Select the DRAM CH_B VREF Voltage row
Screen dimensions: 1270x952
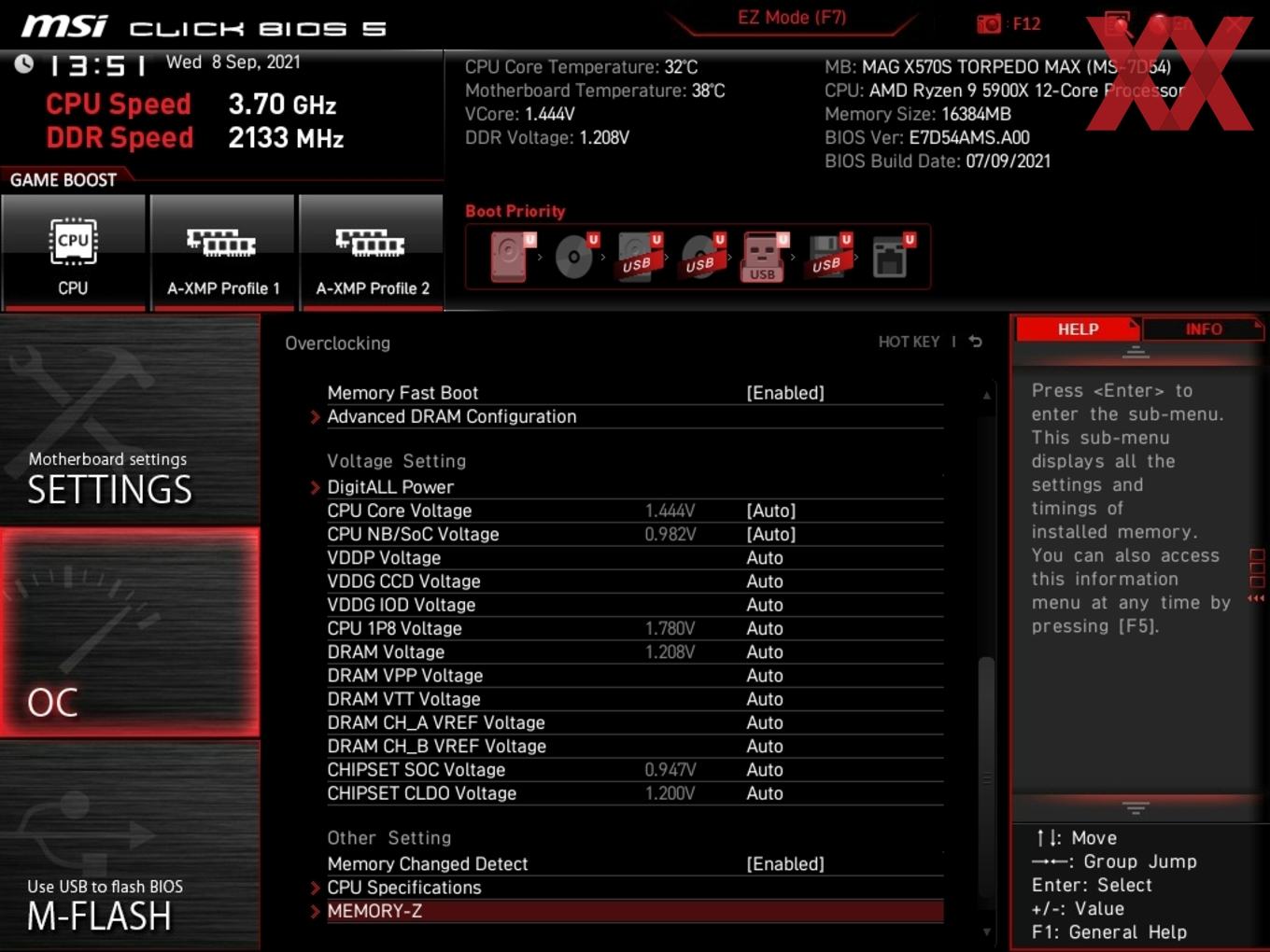[x=635, y=747]
